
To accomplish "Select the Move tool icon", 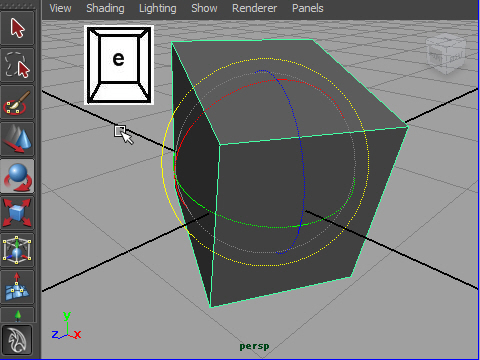I will click(x=17, y=139).
